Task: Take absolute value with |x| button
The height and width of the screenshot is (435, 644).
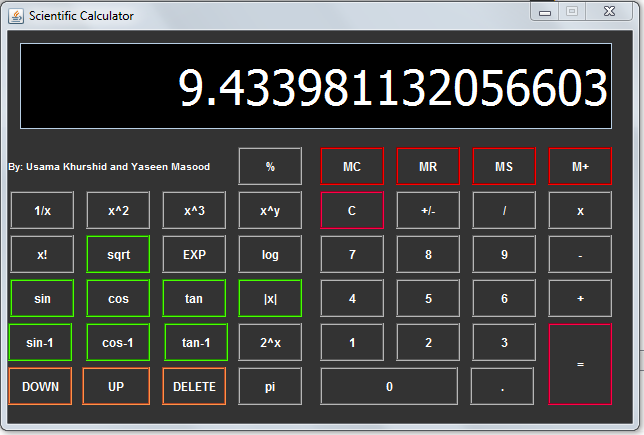Action: point(270,298)
